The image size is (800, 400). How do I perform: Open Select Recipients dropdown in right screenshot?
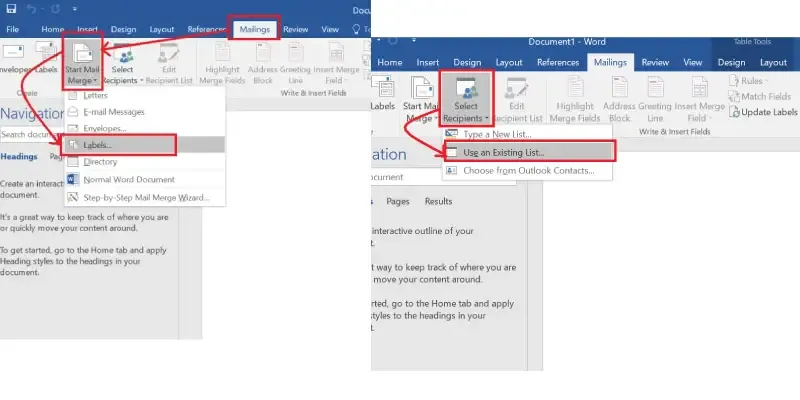coord(465,99)
